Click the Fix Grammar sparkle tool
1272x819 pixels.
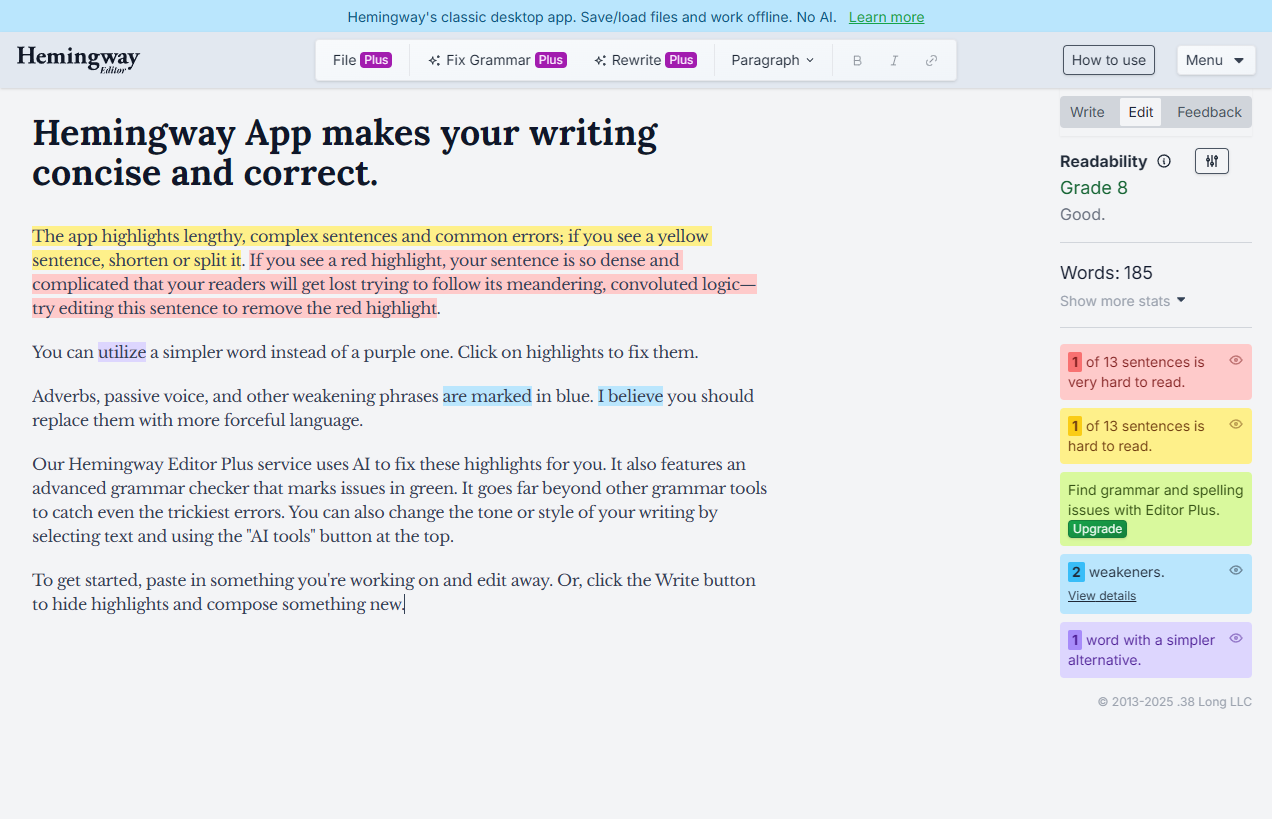[x=495, y=60]
